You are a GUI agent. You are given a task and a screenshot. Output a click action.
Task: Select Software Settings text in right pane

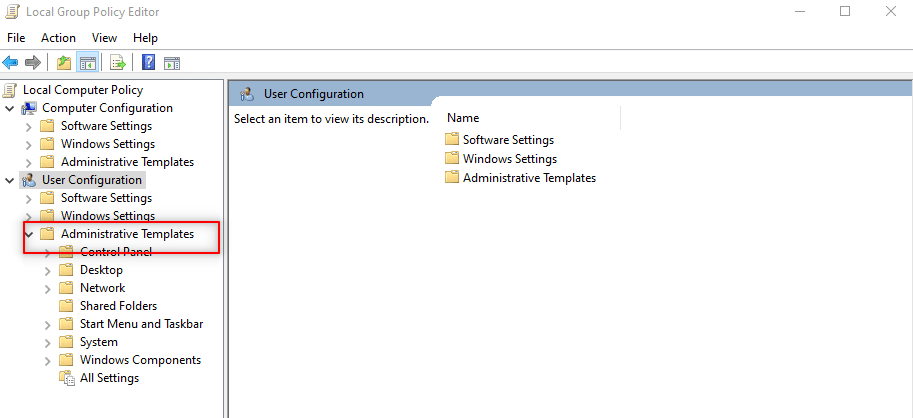[x=508, y=140]
